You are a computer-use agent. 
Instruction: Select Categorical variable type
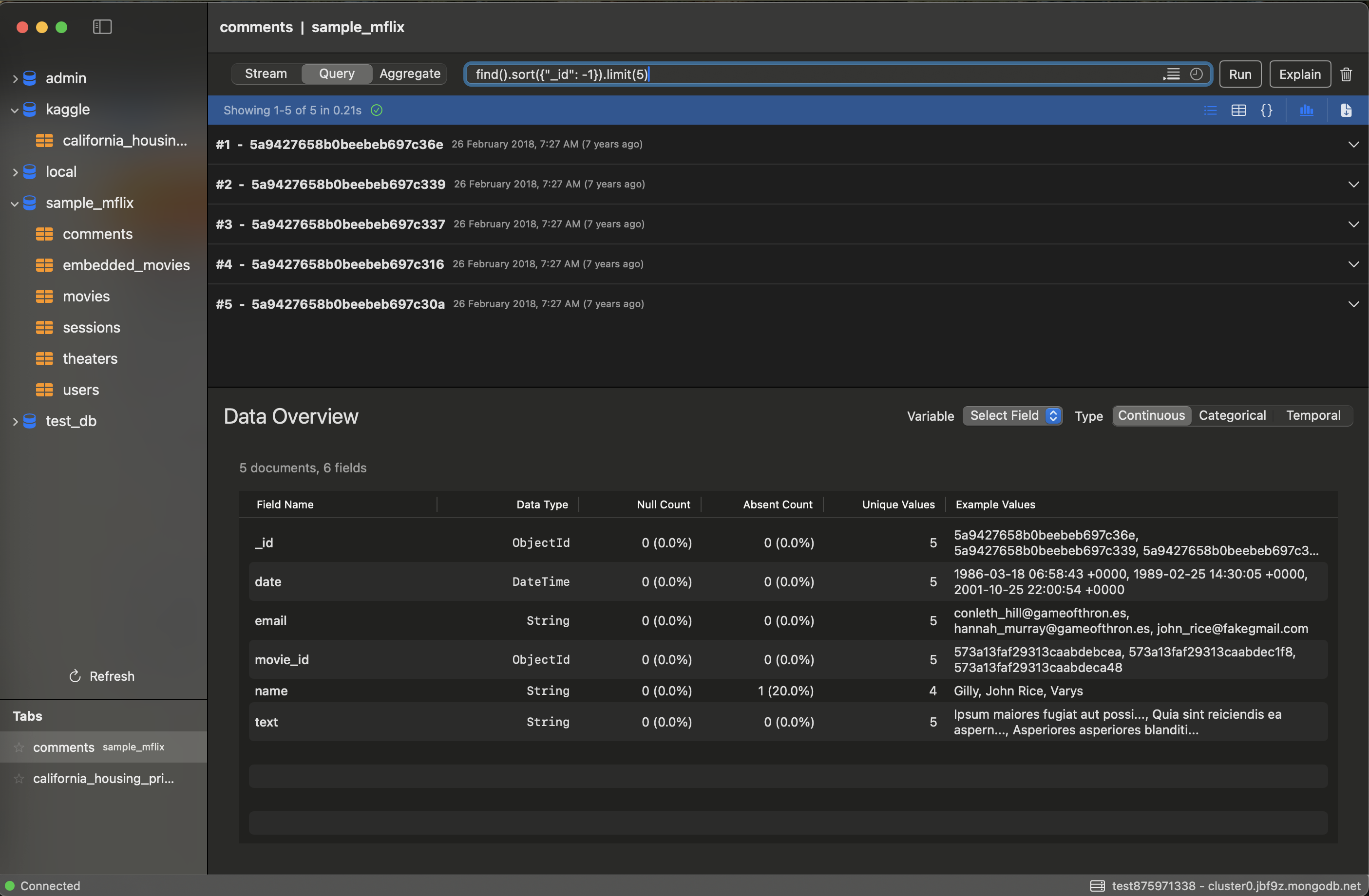pyautogui.click(x=1232, y=415)
